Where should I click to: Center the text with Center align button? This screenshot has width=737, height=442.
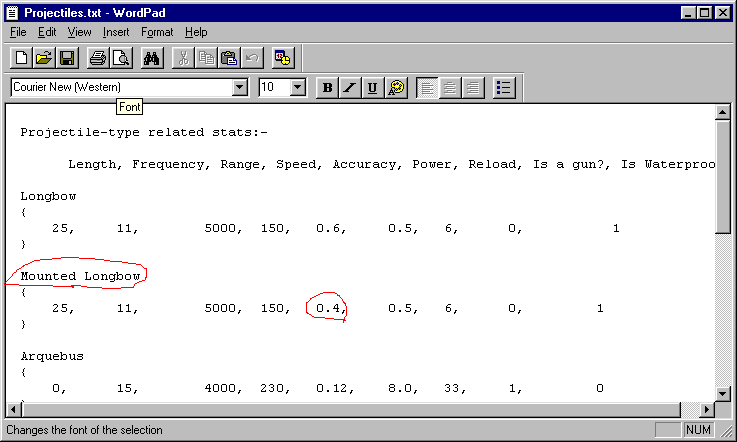point(450,87)
